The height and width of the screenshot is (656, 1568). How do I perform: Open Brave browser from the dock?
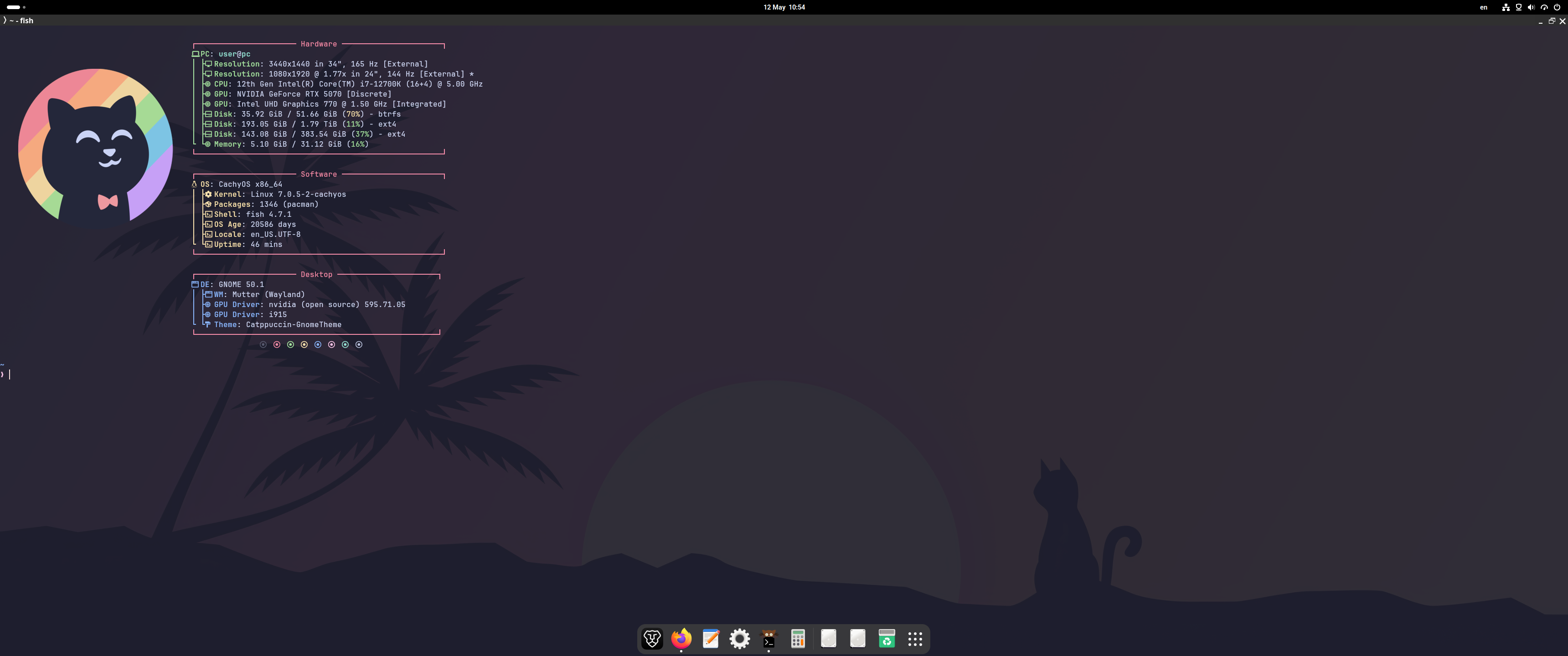tap(652, 638)
